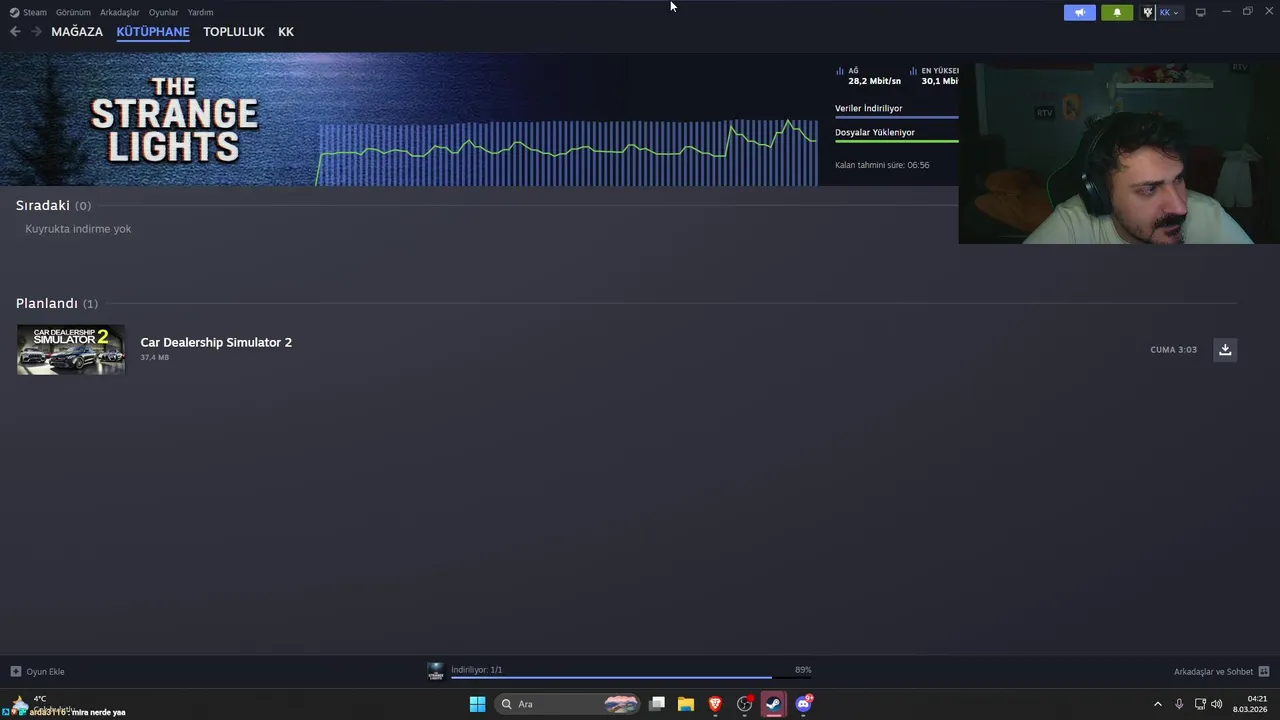Screen dimensions: 1280x720
Task: Click the network tray icon
Action: pos(1200,704)
